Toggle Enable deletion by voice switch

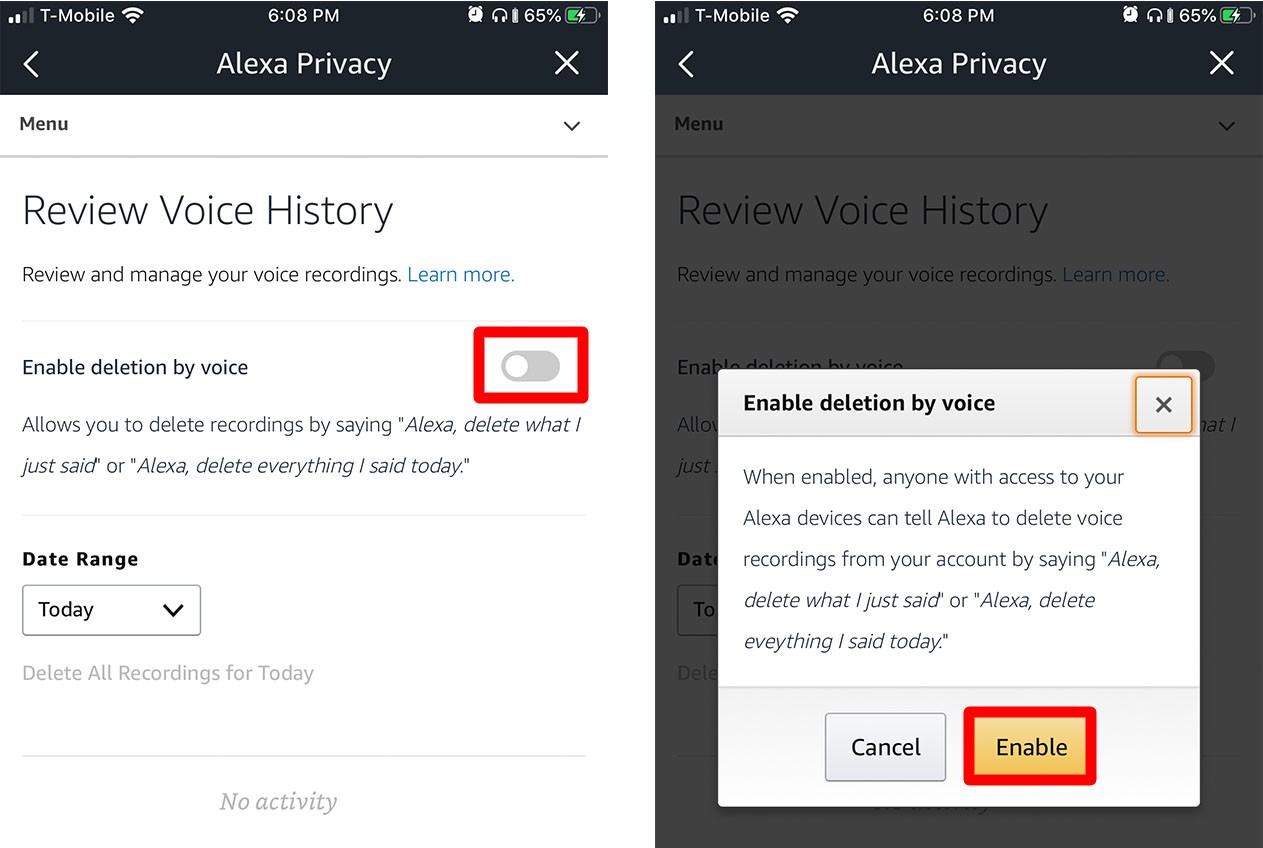coord(531,366)
